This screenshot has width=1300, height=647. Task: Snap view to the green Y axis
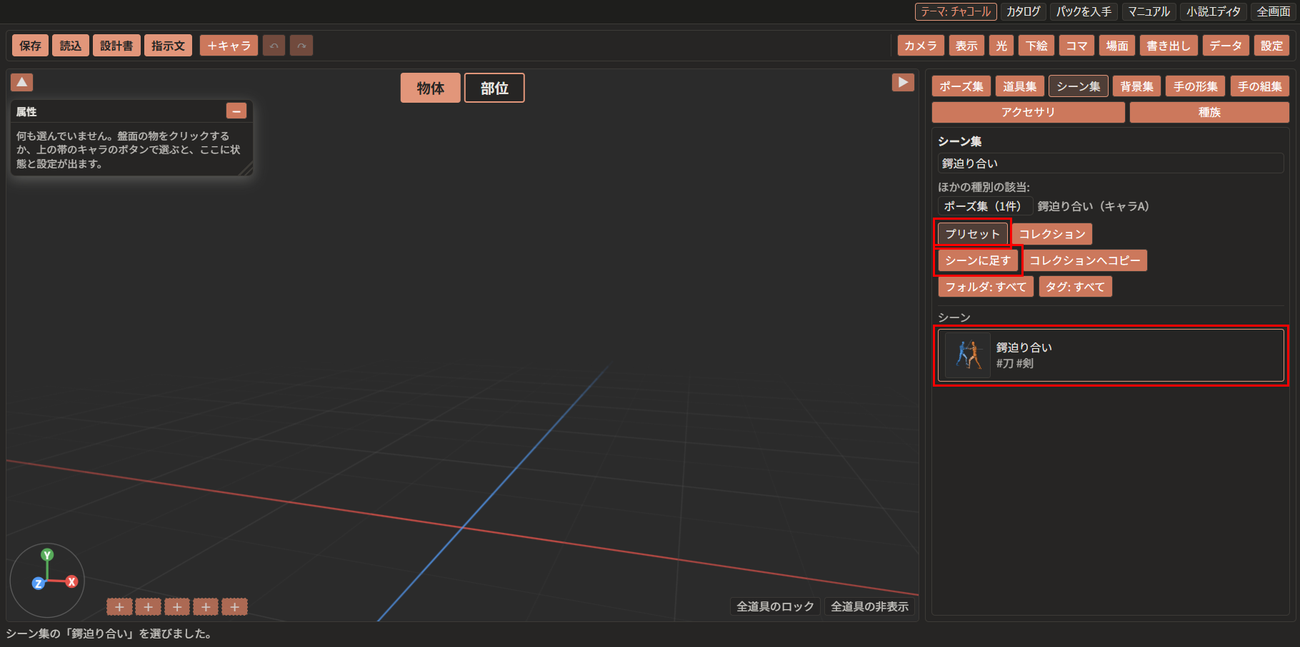[x=47, y=554]
